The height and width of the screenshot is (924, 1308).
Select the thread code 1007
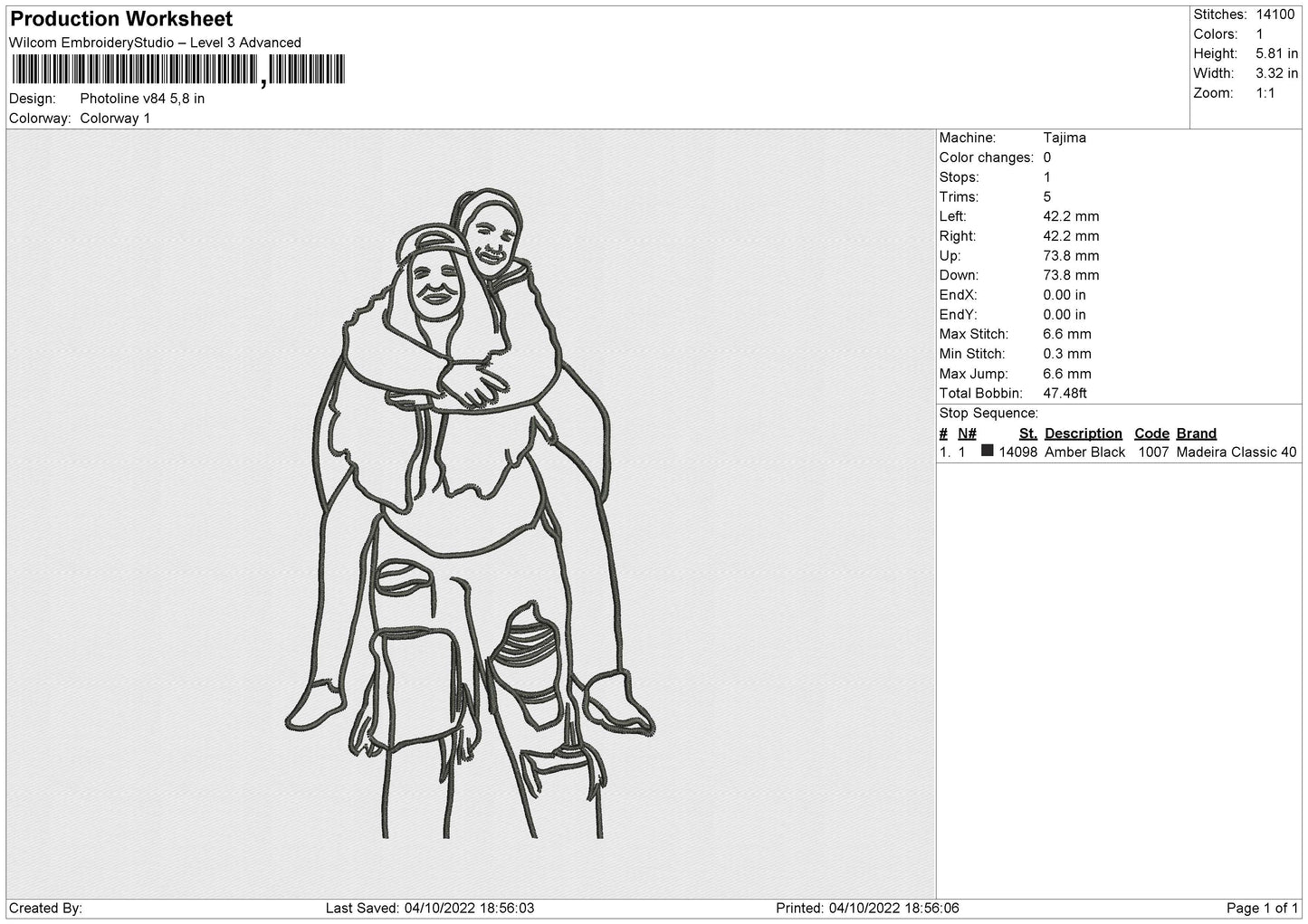tap(1153, 452)
